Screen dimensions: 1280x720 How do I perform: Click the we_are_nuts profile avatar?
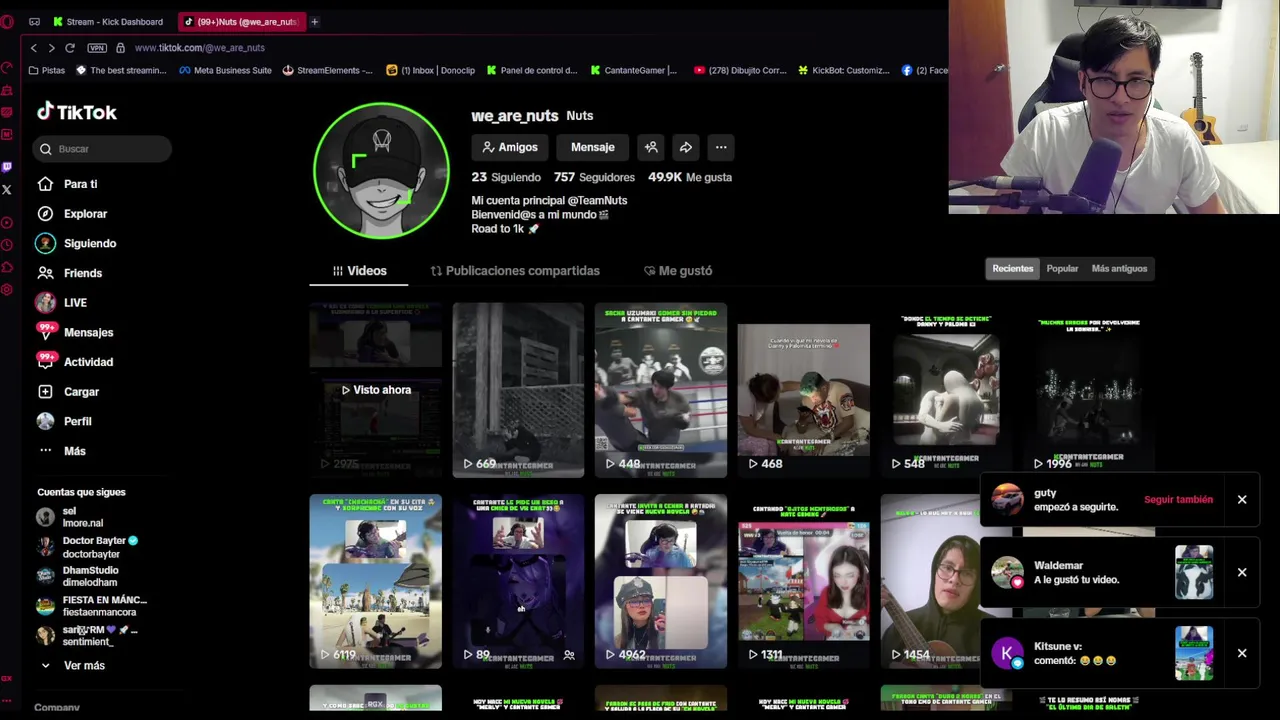[x=381, y=171]
